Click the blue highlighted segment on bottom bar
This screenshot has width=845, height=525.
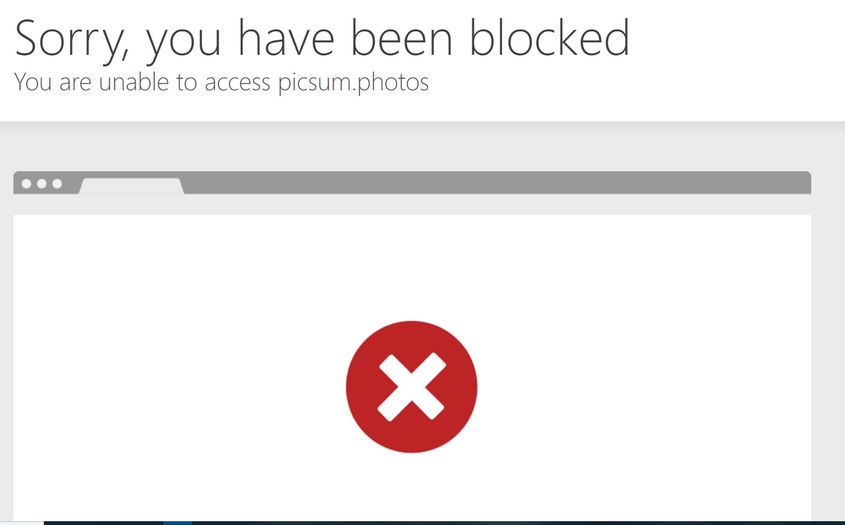(177, 523)
